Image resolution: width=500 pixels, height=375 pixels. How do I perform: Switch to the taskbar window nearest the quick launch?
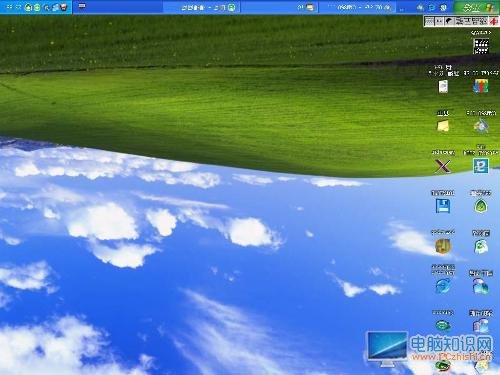(358, 7)
